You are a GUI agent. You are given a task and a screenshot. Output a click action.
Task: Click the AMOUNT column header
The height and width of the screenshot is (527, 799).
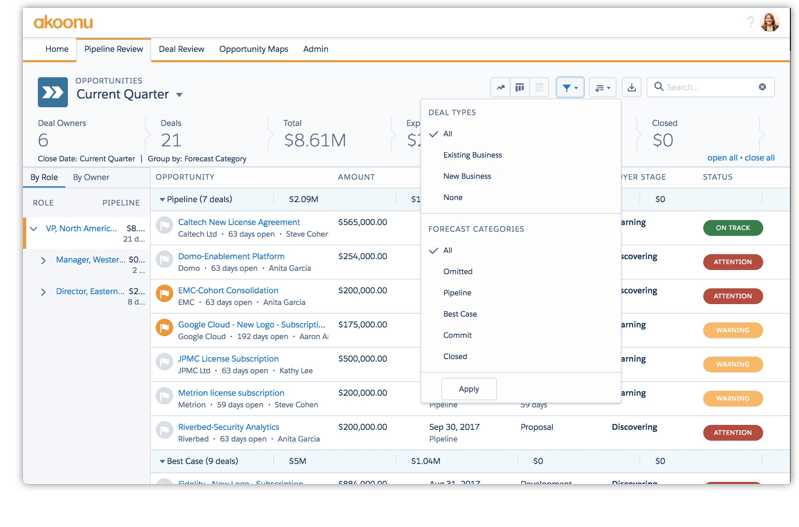coord(356,177)
